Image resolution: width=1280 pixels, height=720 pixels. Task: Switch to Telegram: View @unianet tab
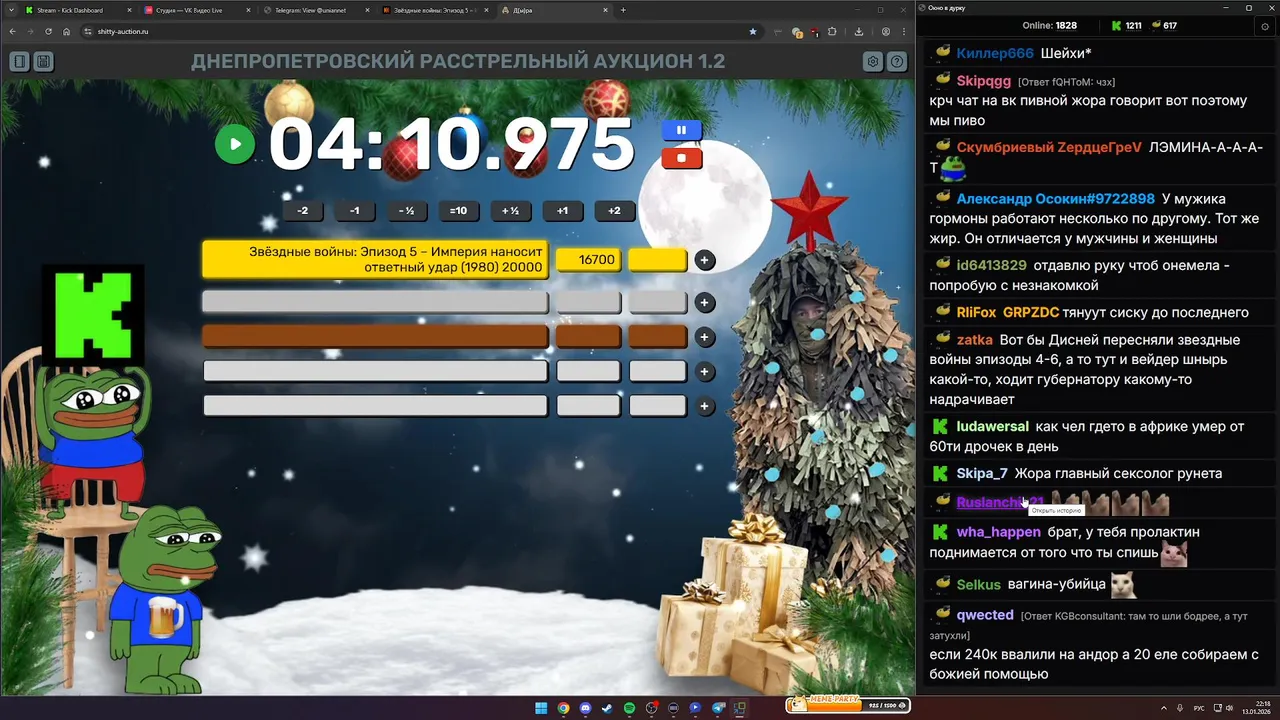click(x=315, y=10)
